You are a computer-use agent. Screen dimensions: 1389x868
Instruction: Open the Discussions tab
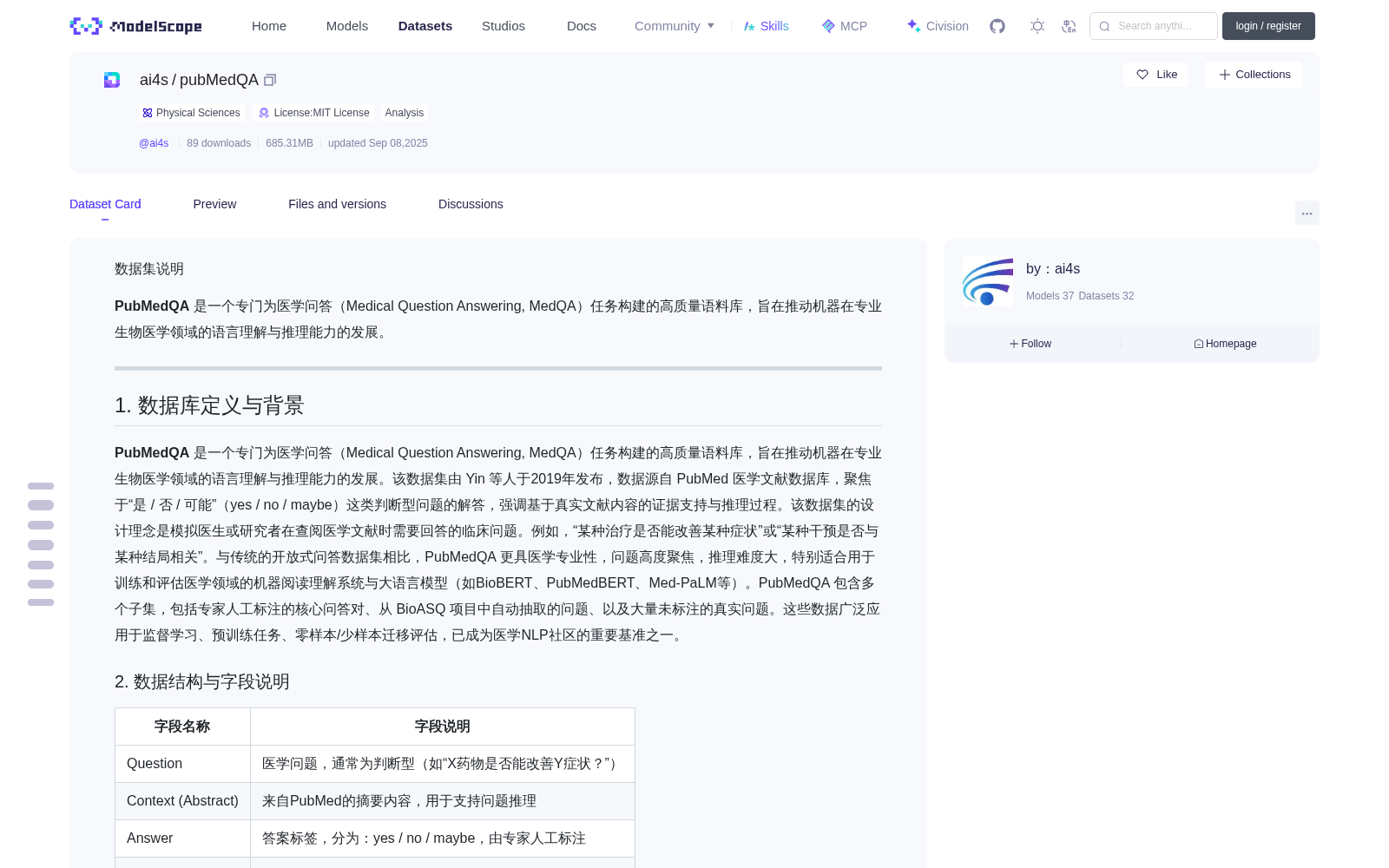471,204
